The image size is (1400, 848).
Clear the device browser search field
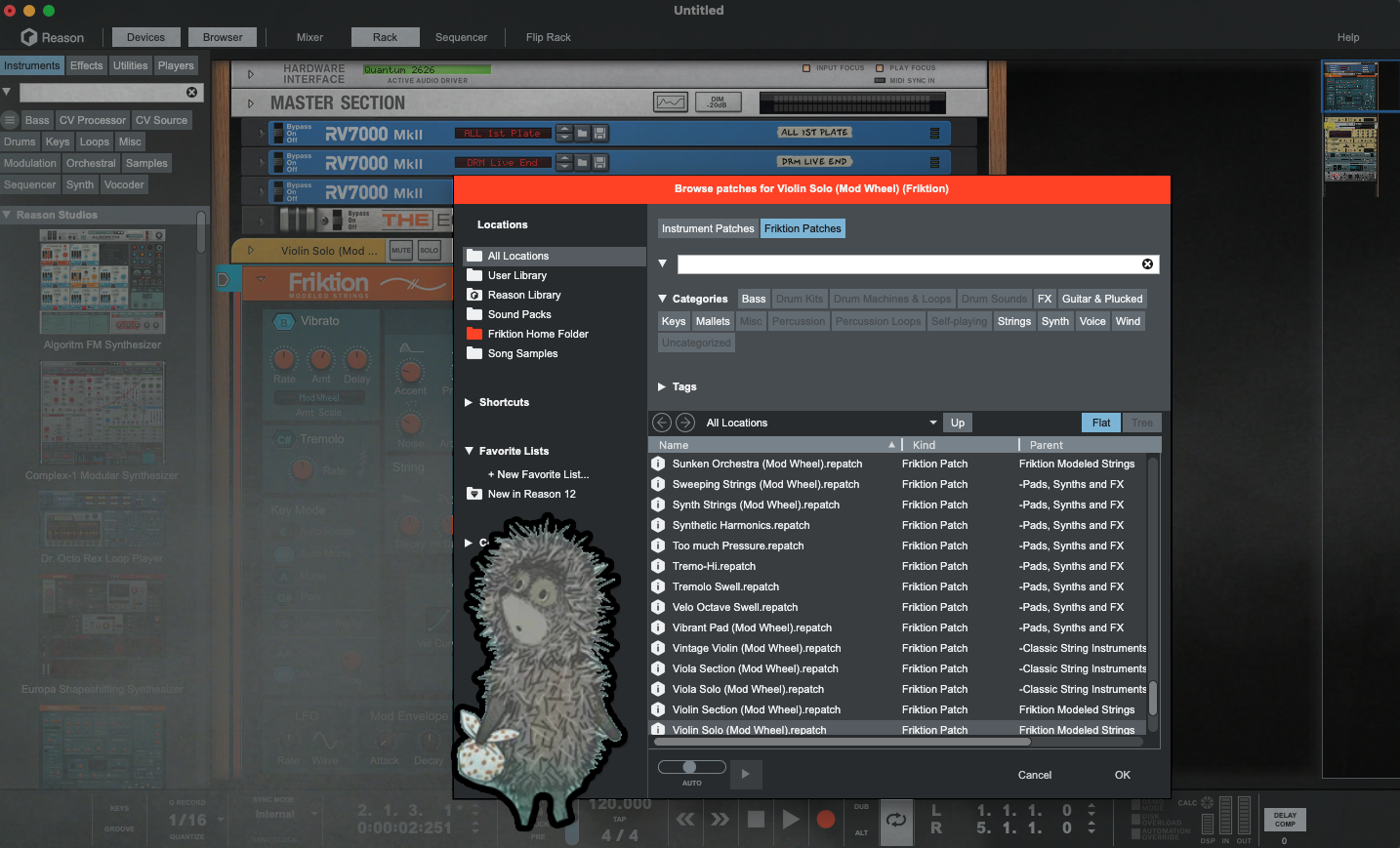coord(191,92)
